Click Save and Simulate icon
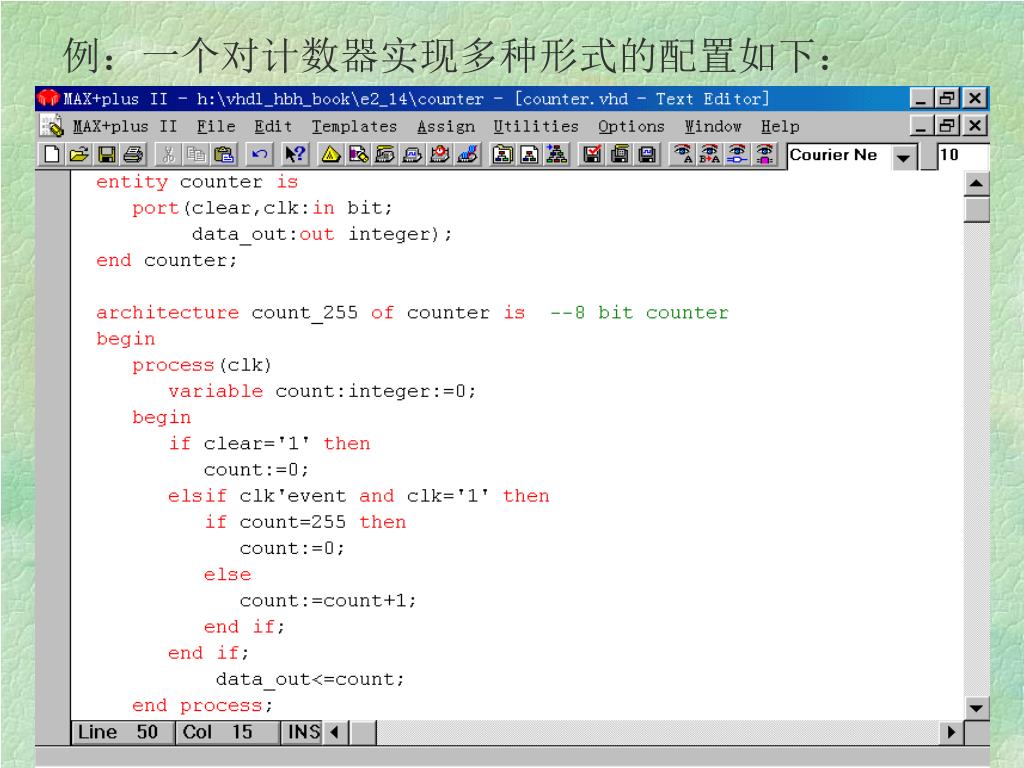Screen dimensions: 1024x768 click(647, 155)
